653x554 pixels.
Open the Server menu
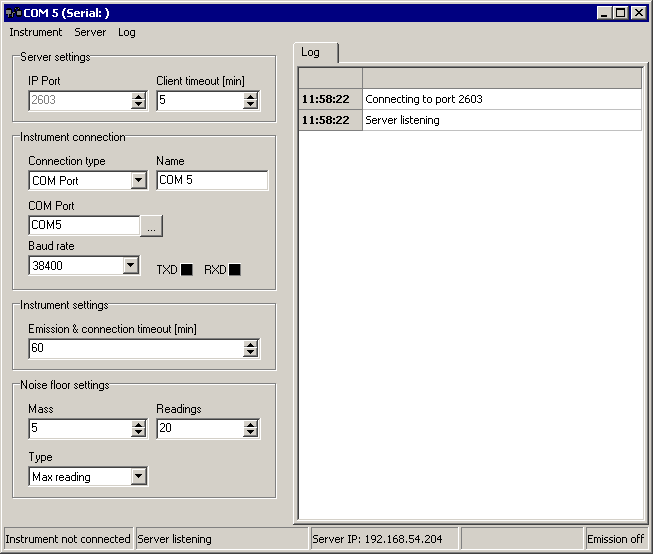(x=90, y=32)
